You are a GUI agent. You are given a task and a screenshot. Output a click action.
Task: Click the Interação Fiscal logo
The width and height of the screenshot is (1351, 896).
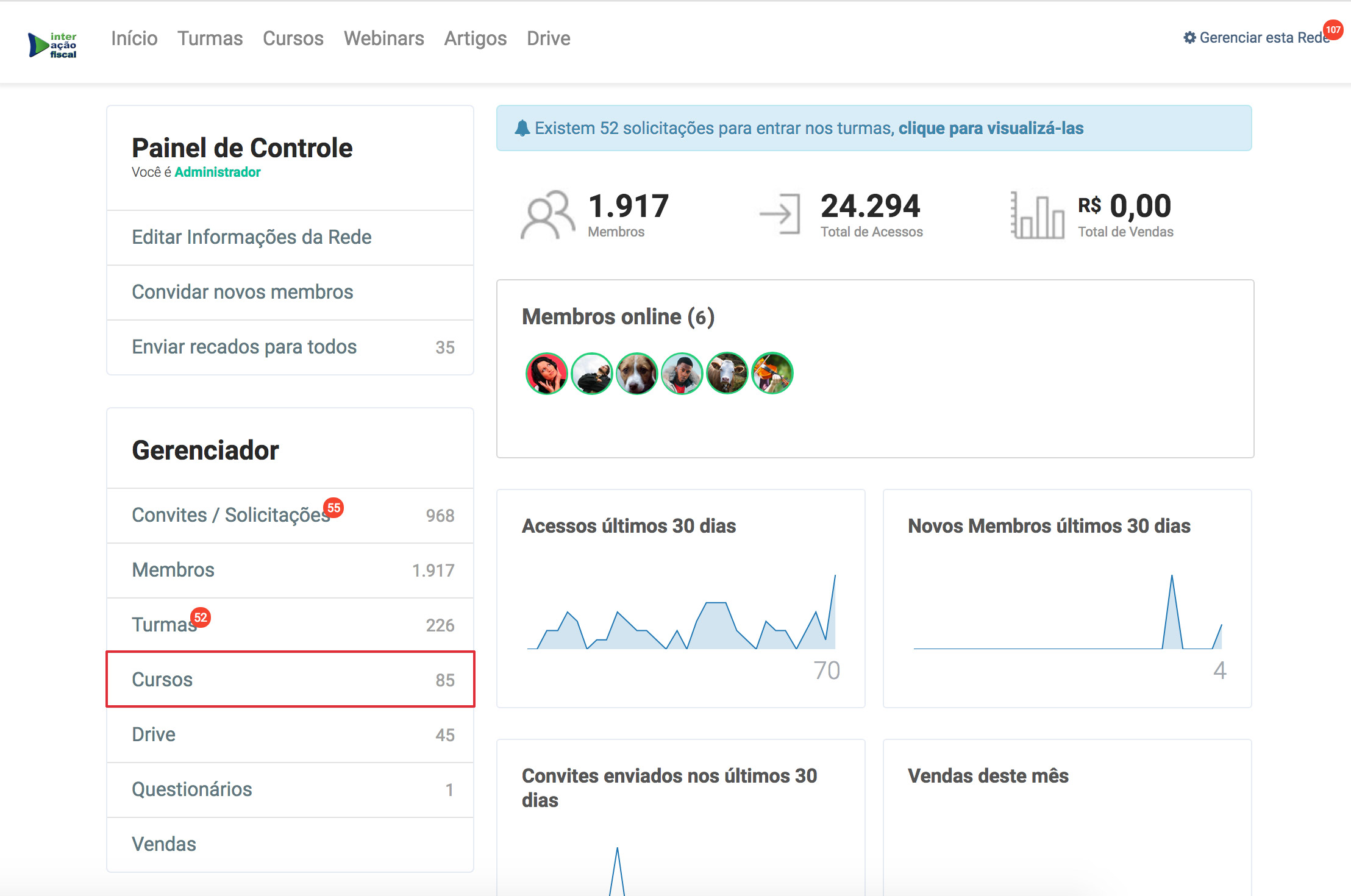point(52,45)
